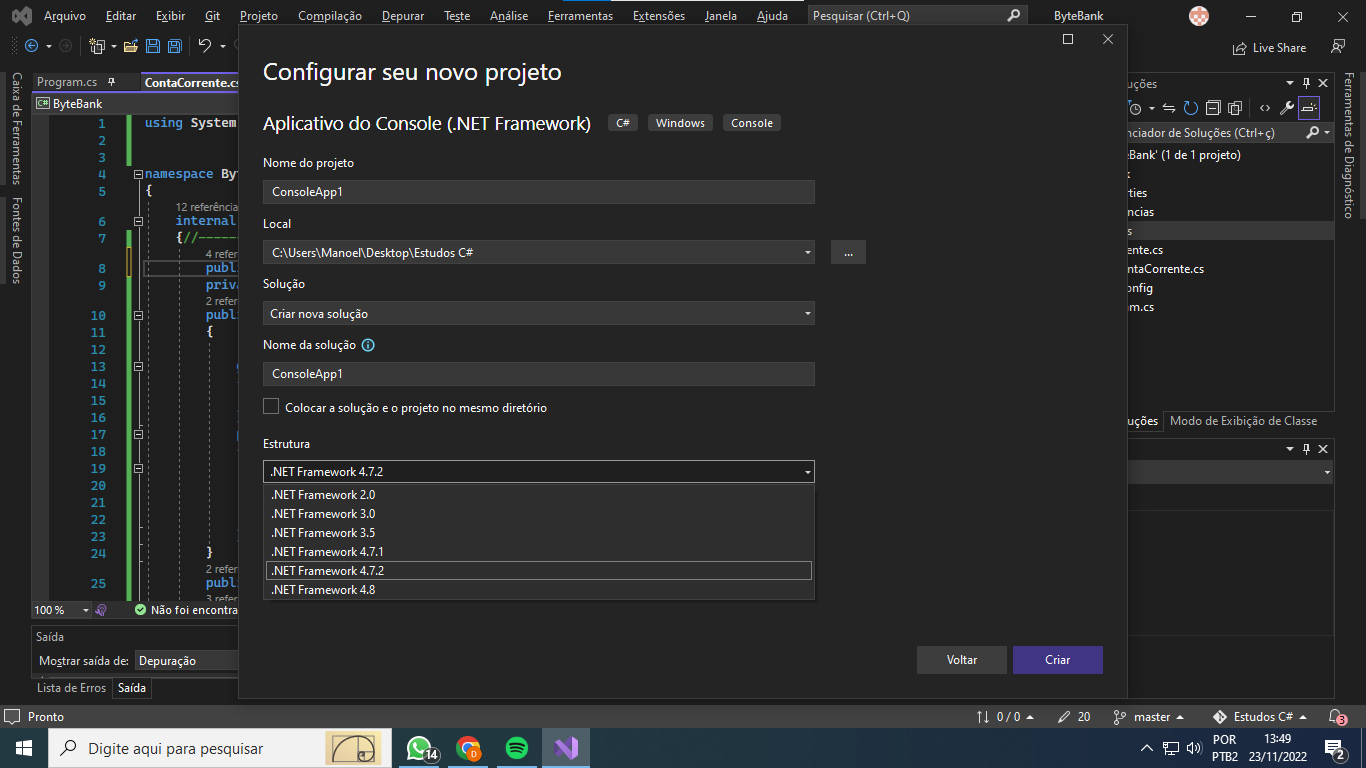Expand the master branch selector
The width and height of the screenshot is (1366, 768).
1149,717
